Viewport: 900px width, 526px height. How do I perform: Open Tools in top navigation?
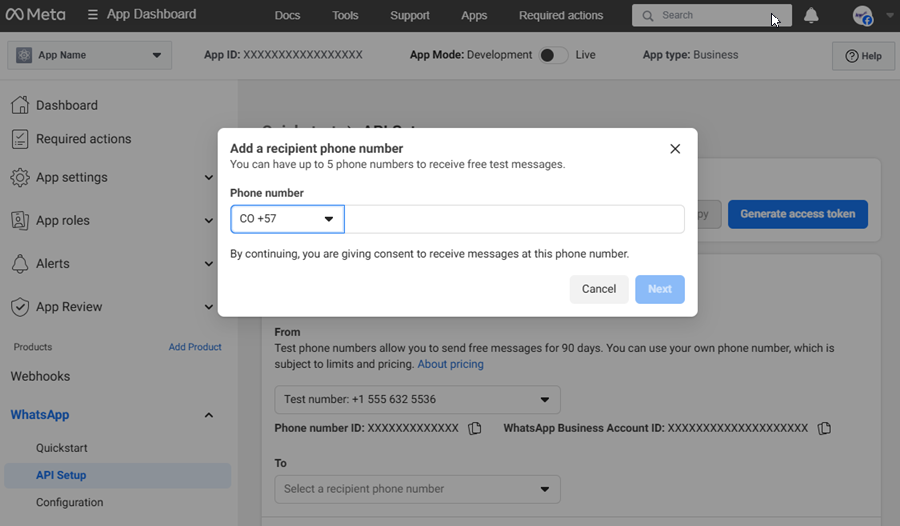coord(345,16)
